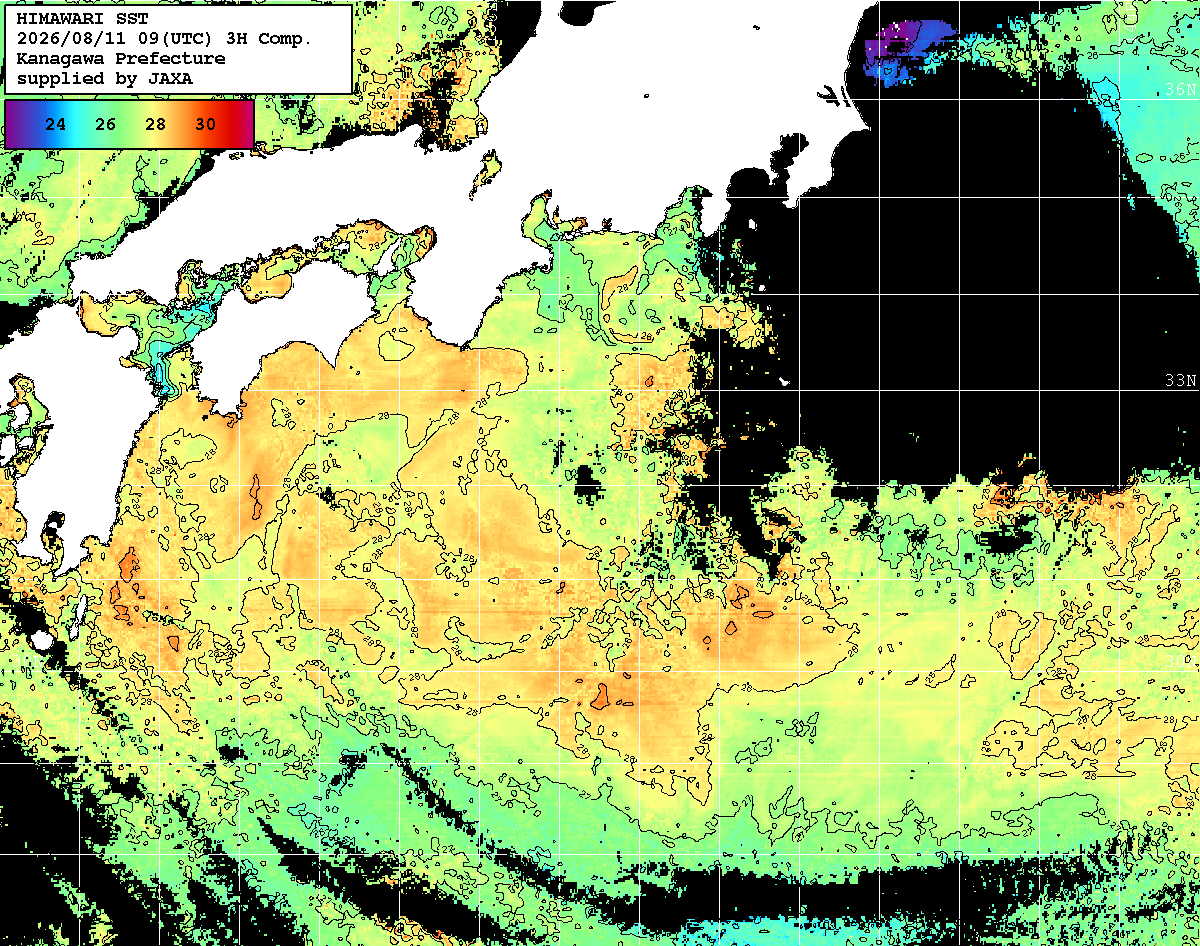This screenshot has height=946, width=1200.
Task: Pick the 26 degree cyan scale mark
Action: click(x=106, y=124)
